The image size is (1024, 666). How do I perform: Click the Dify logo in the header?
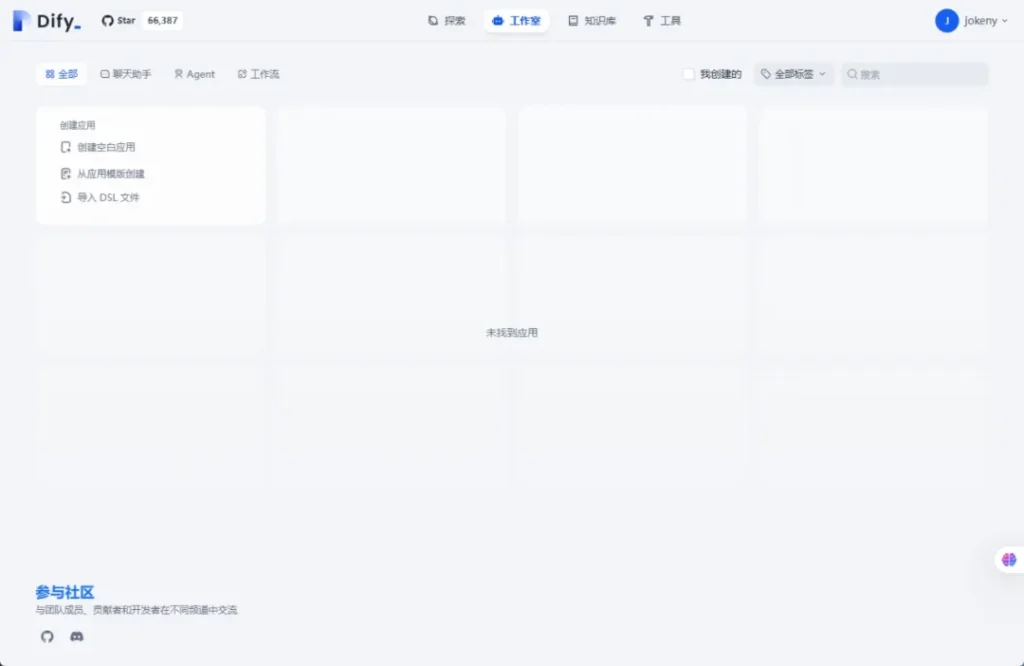pos(46,21)
